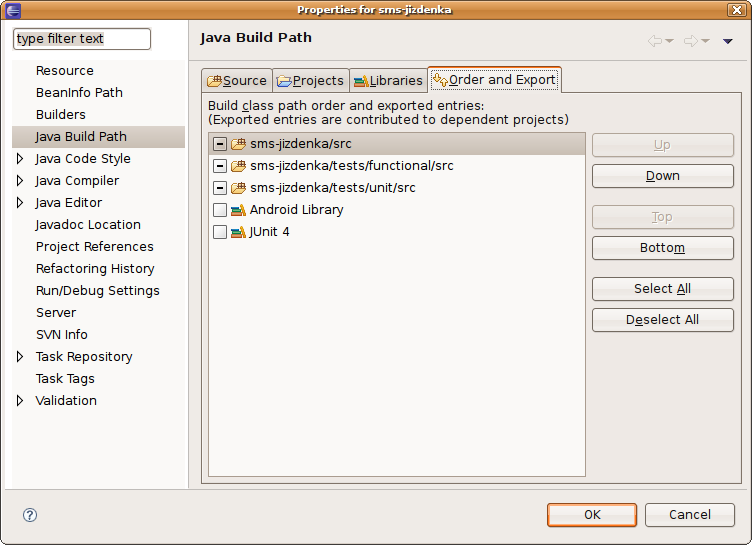Viewport: 752px width, 545px height.
Task: Expand the Task Repository node
Action: [x=20, y=356]
